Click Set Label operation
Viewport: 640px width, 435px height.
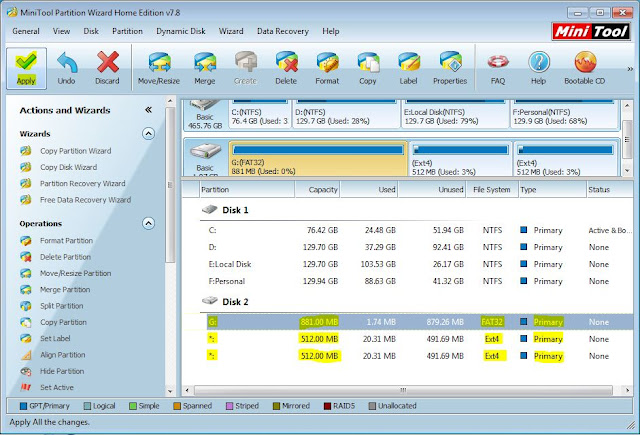click(x=55, y=339)
